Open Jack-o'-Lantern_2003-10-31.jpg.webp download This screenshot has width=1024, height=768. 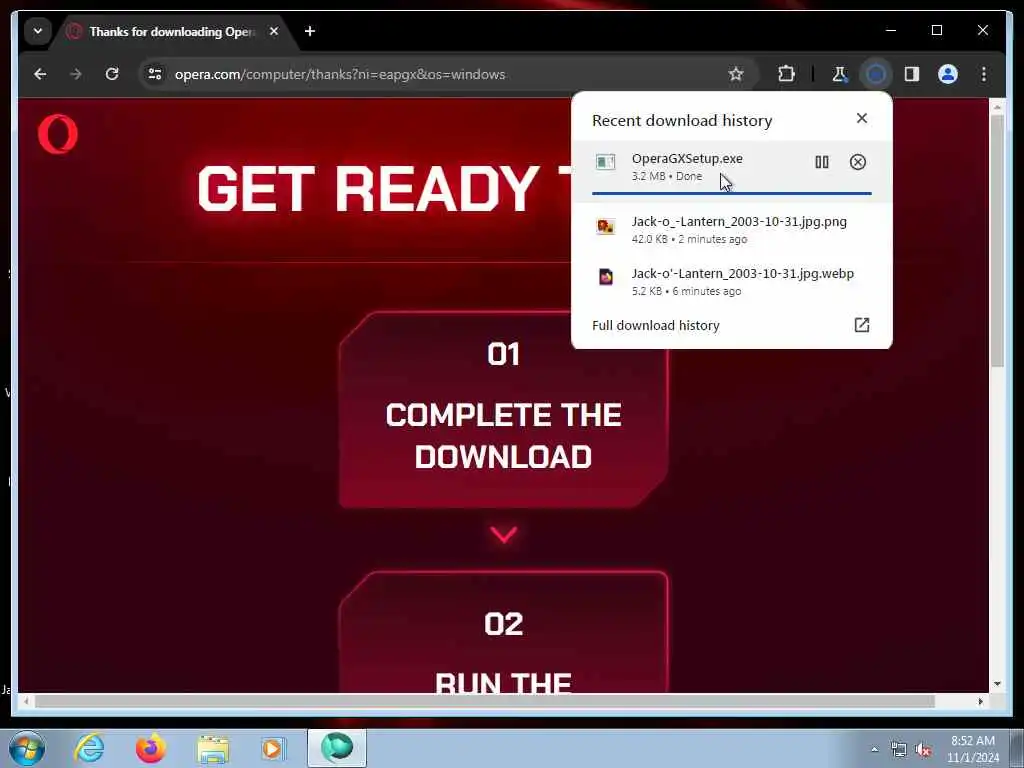[x=731, y=281]
